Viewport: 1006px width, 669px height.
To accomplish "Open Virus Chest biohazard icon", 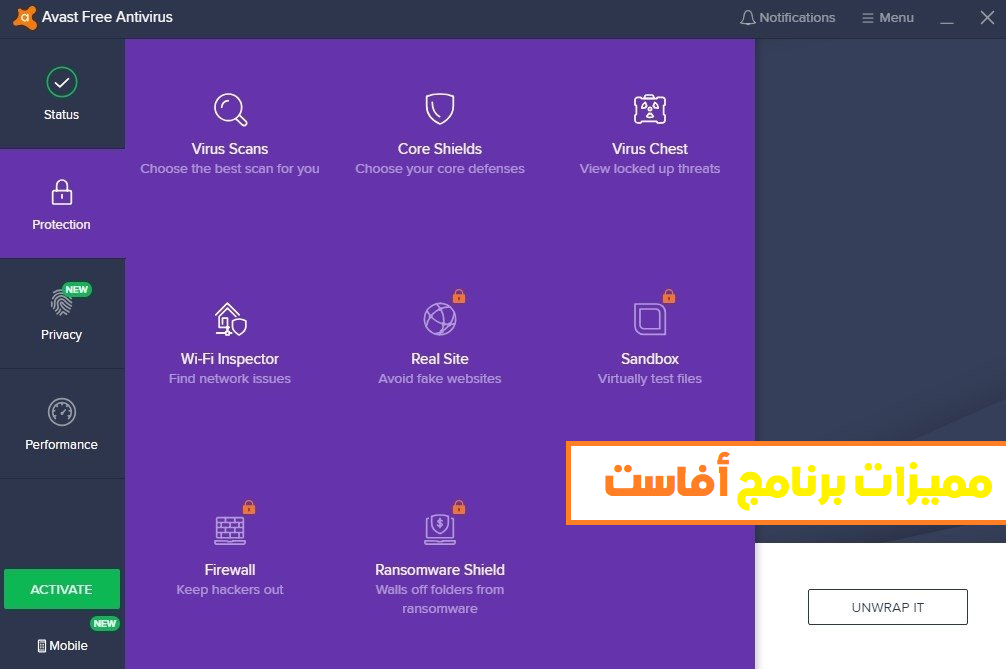I will click(x=650, y=109).
